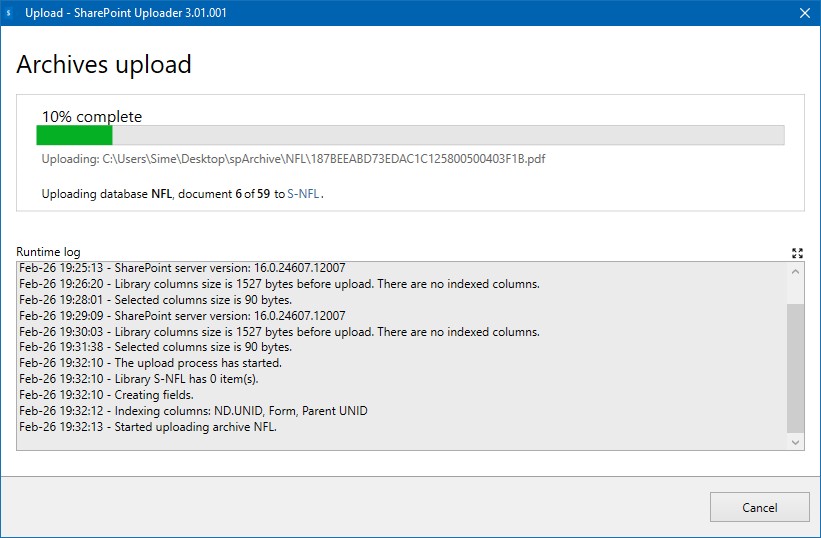
Task: Click the runtime log scrollbar thumb
Action: click(x=795, y=367)
